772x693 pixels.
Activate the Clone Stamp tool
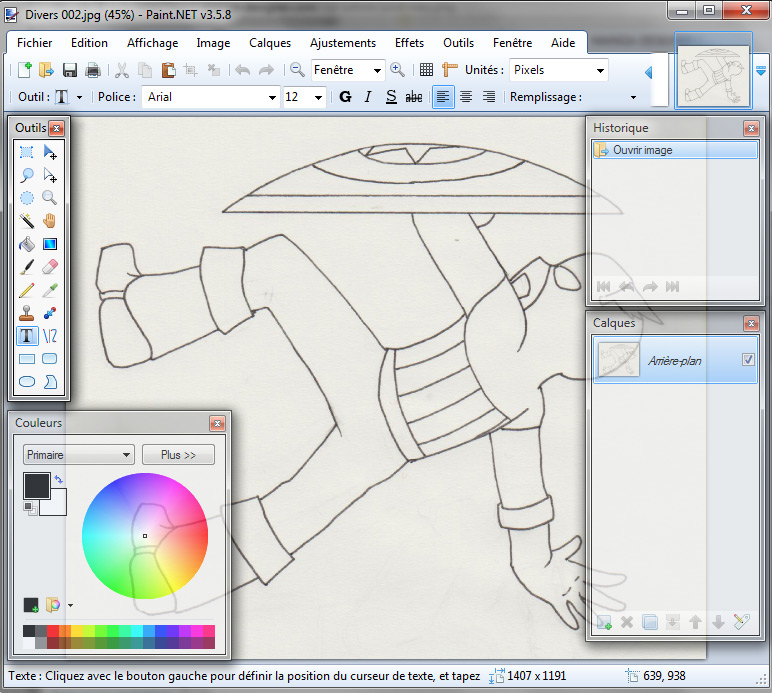pos(27,313)
